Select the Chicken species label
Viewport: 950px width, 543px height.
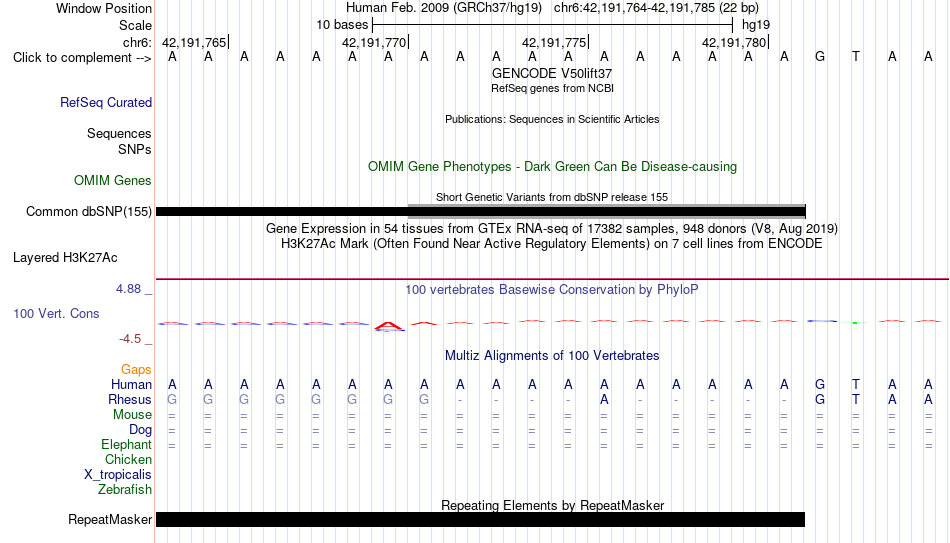click(128, 459)
